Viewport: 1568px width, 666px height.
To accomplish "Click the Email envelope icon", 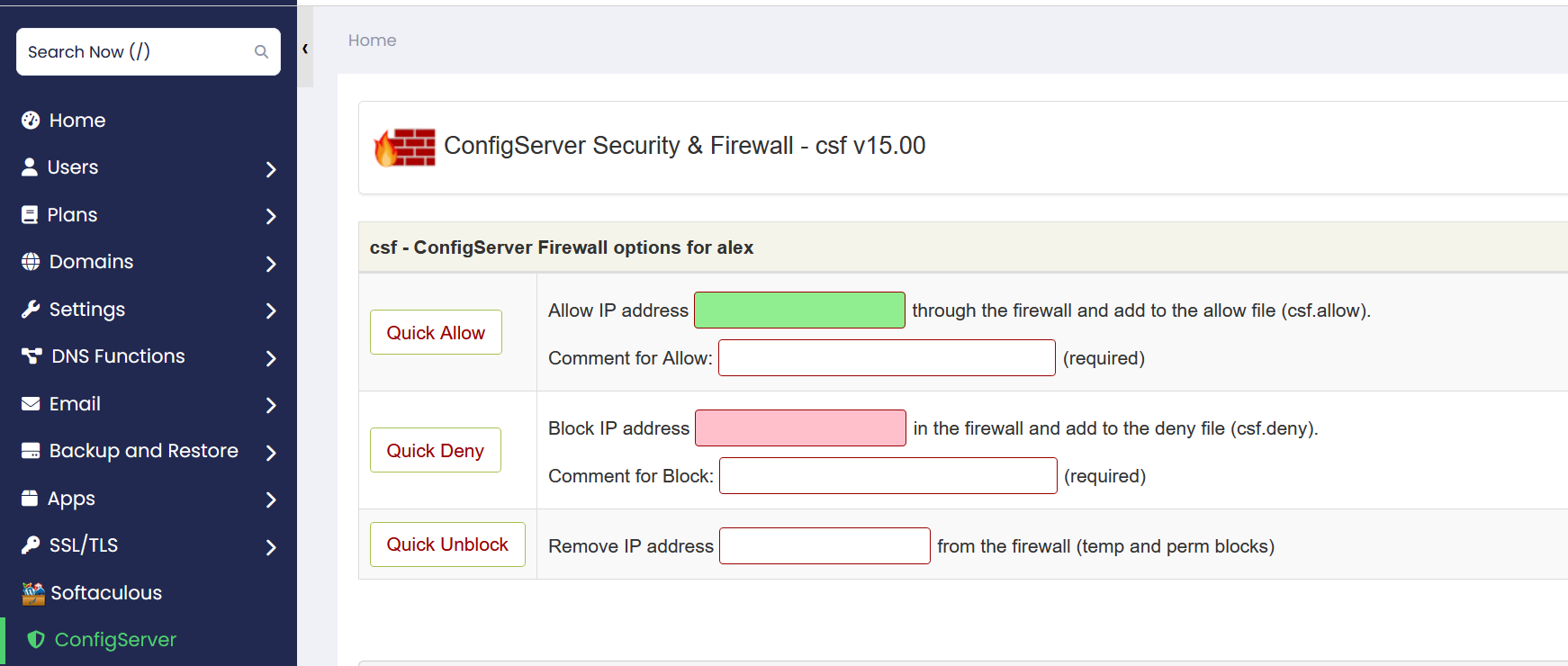I will click(x=31, y=404).
